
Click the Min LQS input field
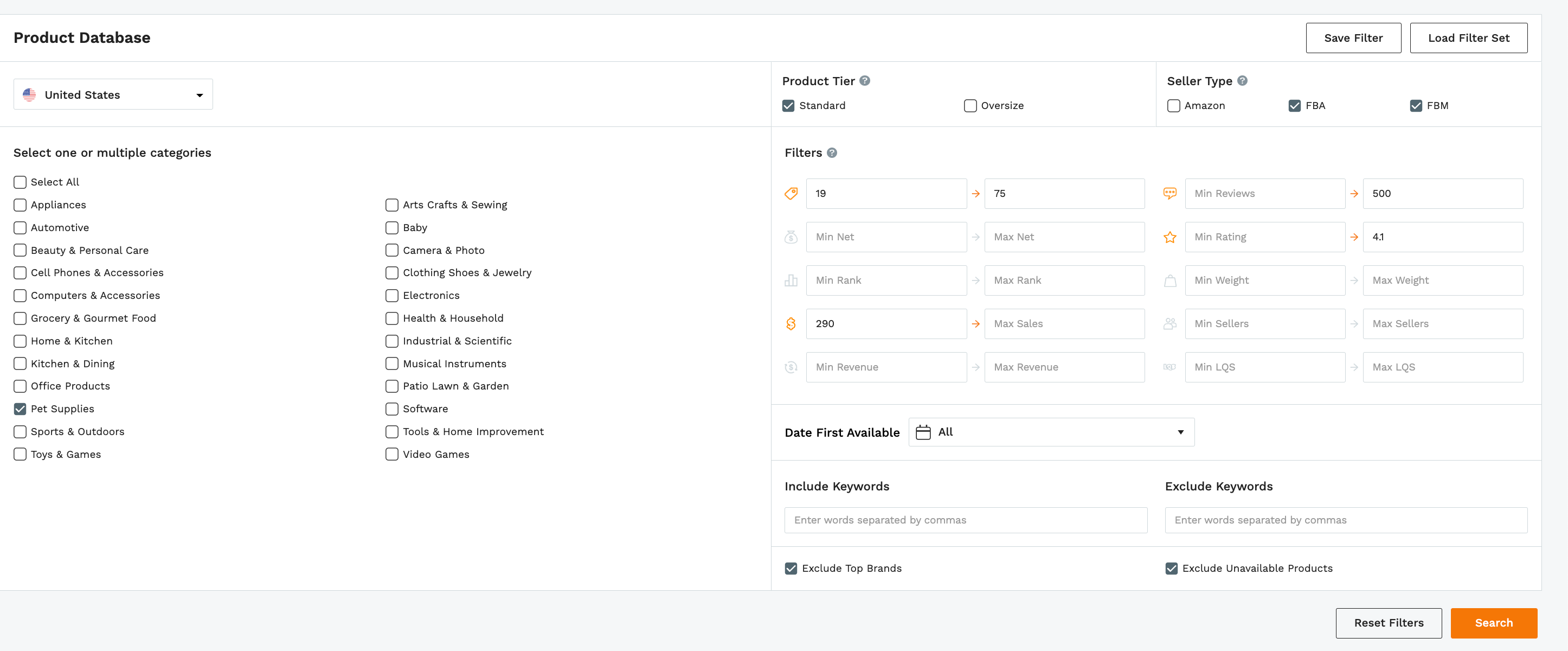click(x=1265, y=367)
